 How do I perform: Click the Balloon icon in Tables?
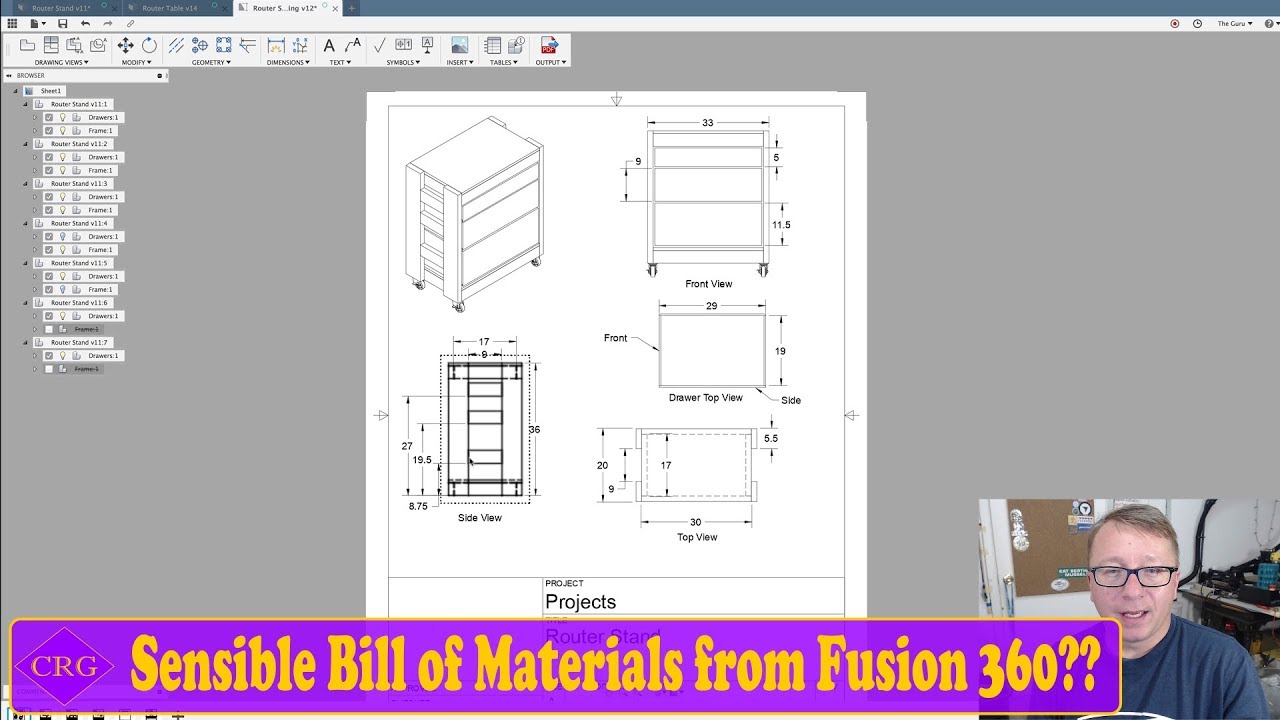click(x=516, y=45)
